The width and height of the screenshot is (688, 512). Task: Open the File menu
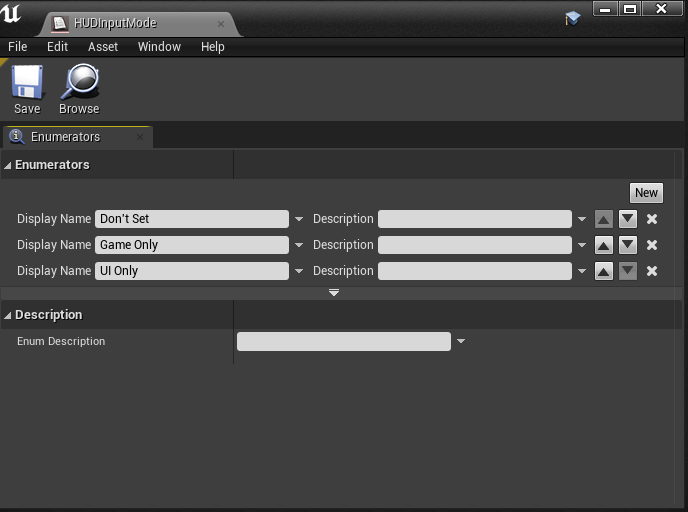(x=18, y=47)
